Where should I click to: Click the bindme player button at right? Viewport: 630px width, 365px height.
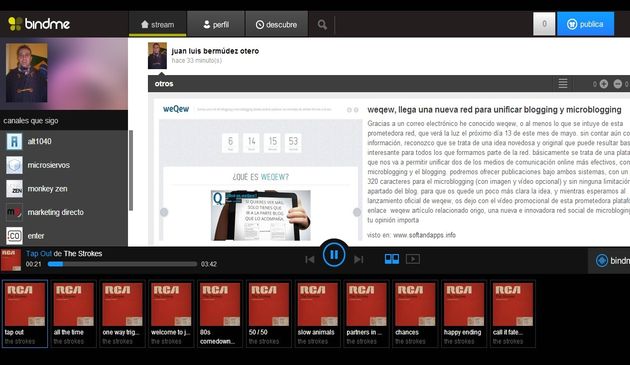[x=610, y=260]
